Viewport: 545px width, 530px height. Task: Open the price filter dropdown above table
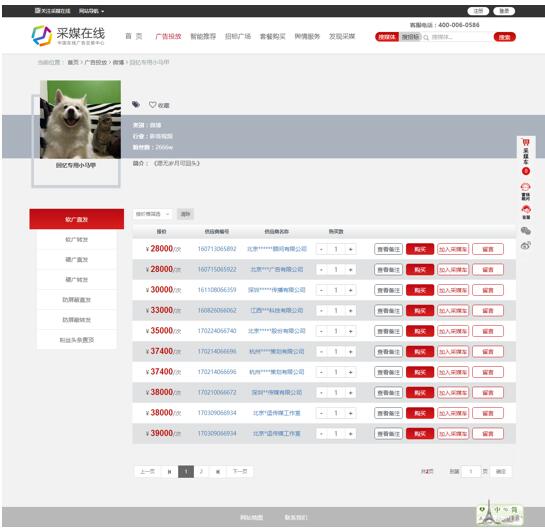click(152, 214)
